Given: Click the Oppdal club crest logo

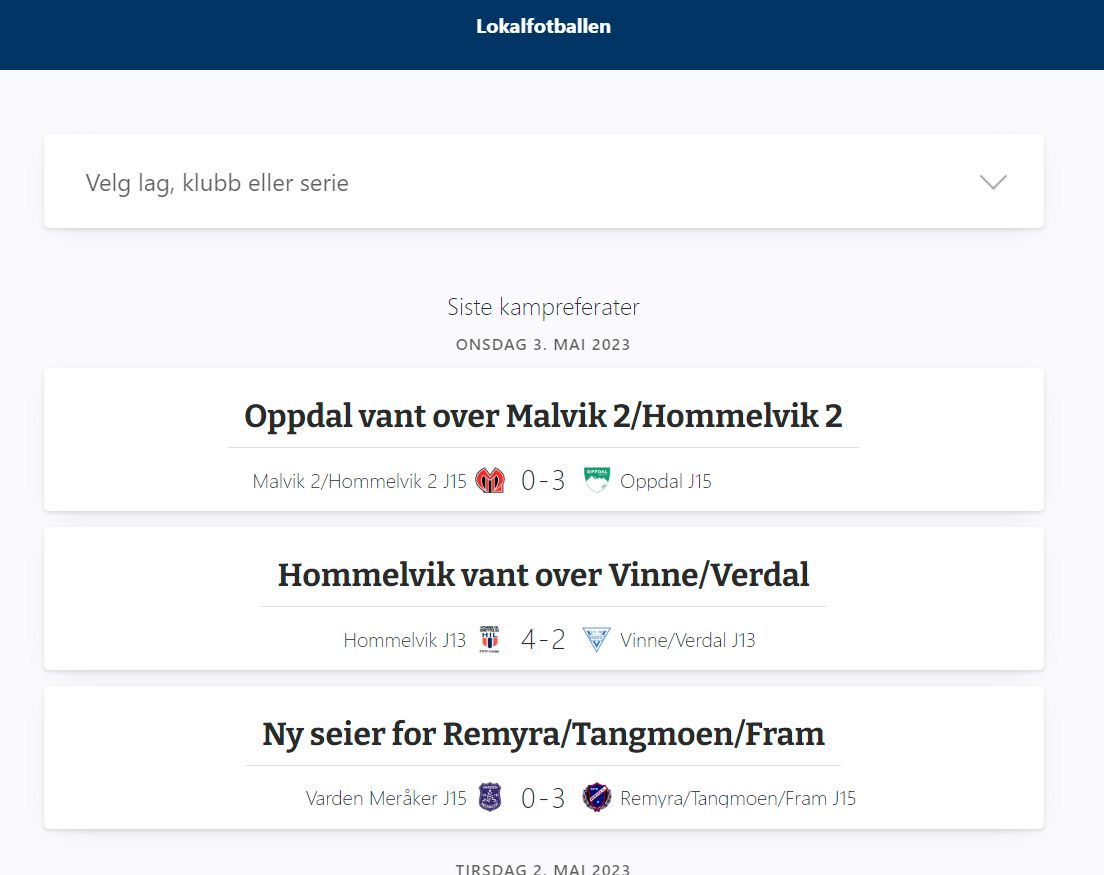Looking at the screenshot, I should pos(597,480).
